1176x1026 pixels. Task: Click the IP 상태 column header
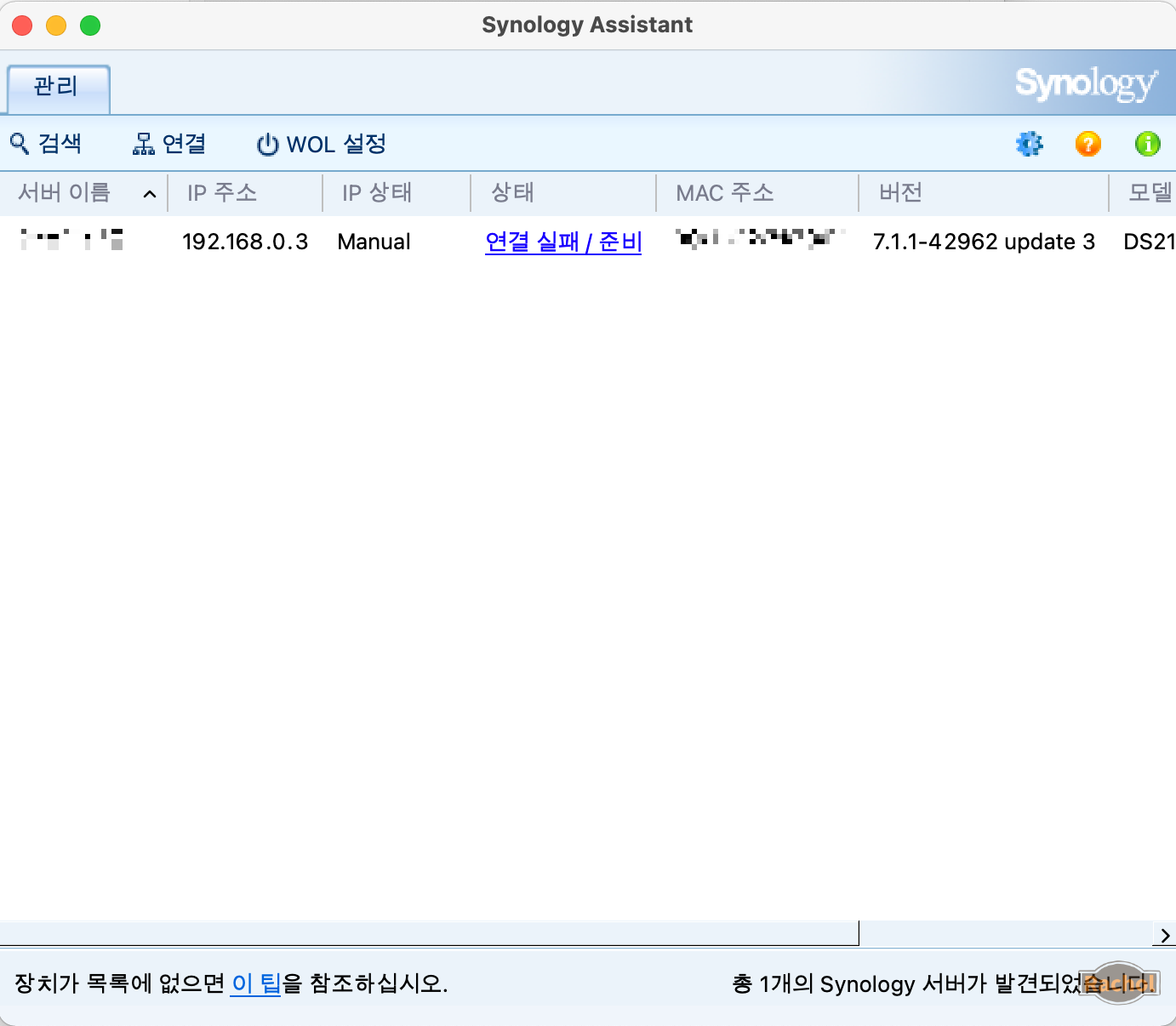(x=397, y=193)
